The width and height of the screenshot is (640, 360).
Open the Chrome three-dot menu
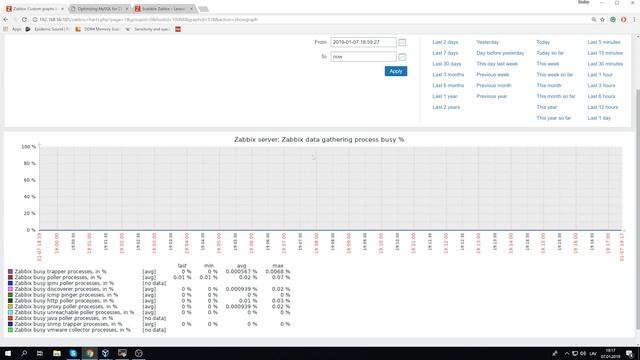tap(634, 19)
